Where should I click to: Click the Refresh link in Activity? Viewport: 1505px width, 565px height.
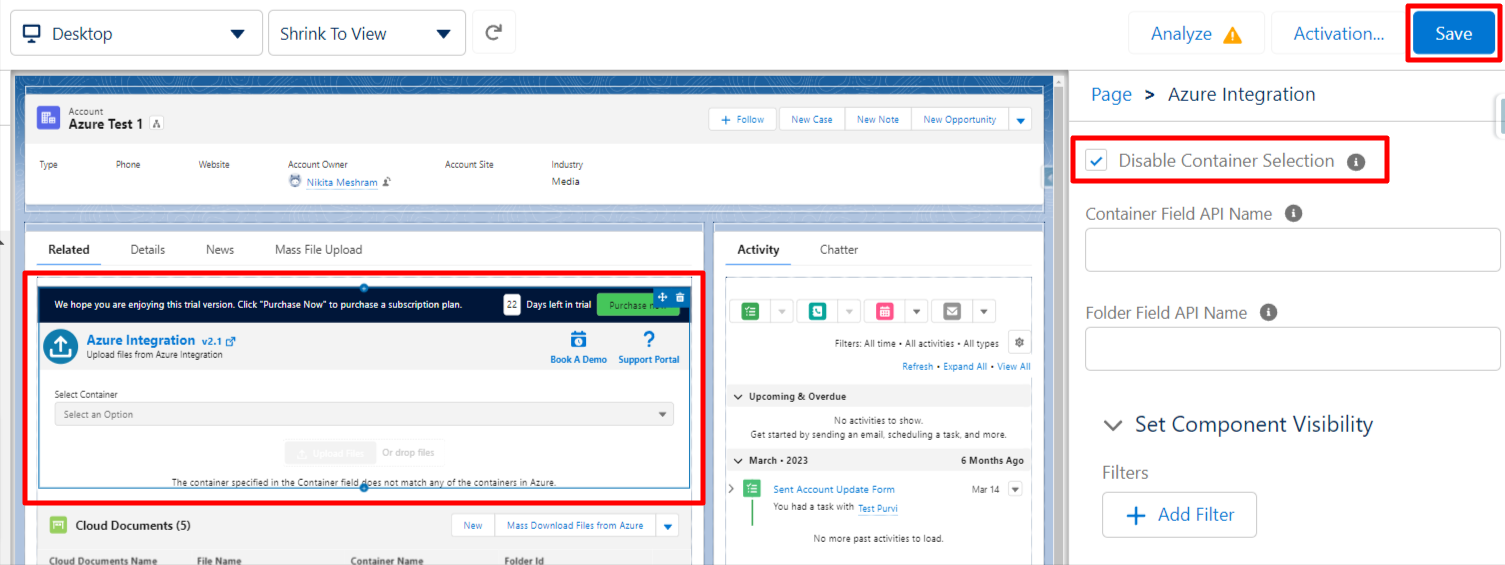[x=917, y=367]
